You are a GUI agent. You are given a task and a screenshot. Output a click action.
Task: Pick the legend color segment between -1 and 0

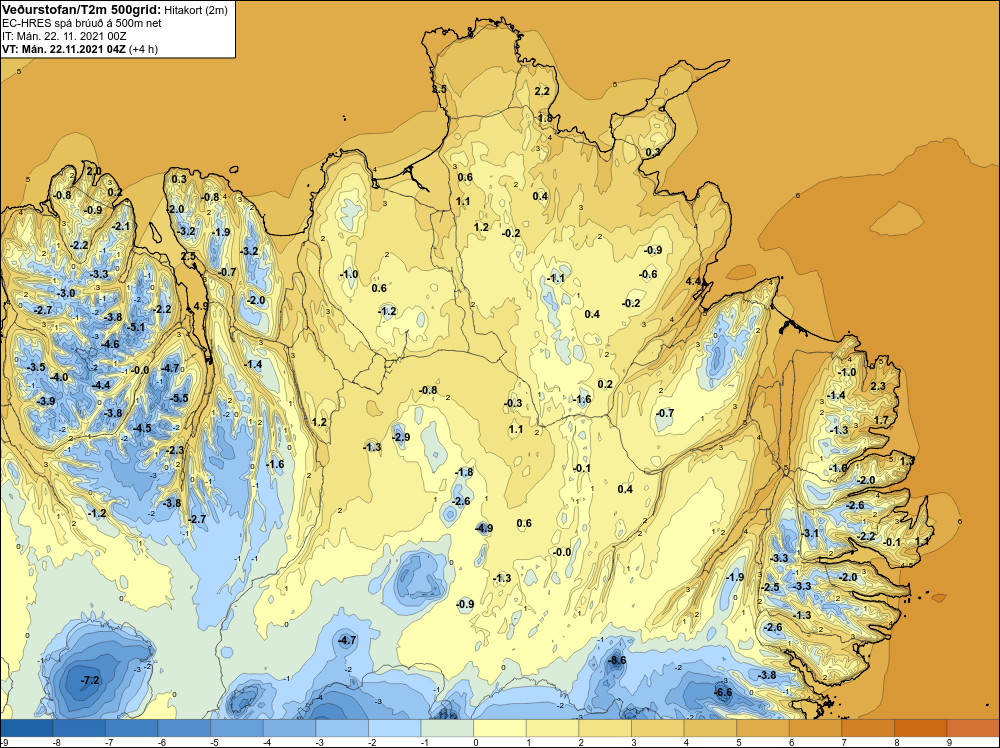(x=447, y=728)
